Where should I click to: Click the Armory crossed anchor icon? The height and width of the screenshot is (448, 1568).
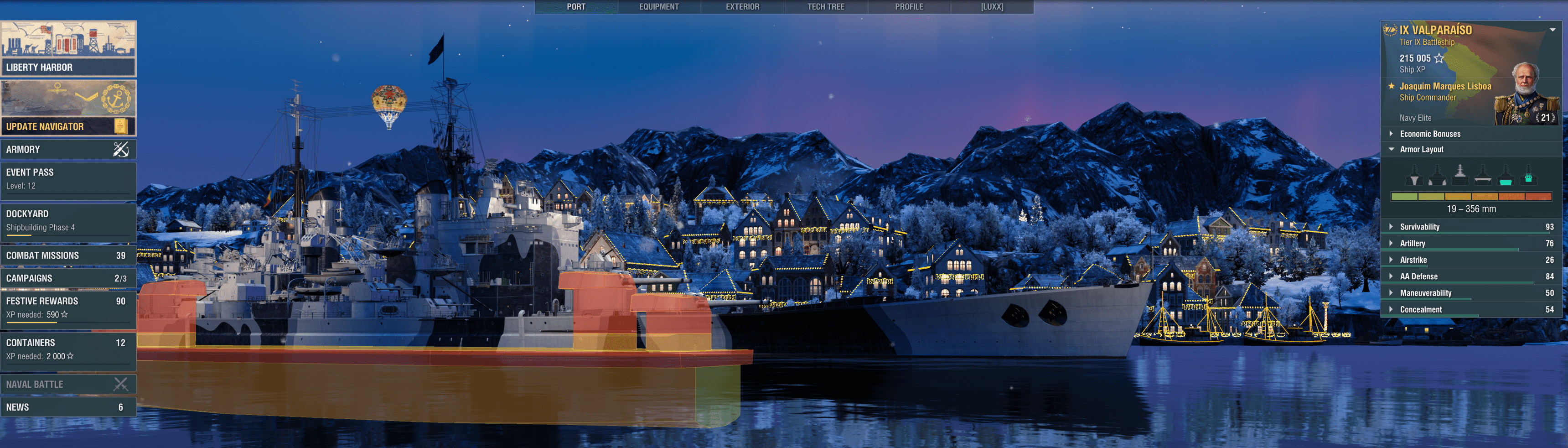(121, 149)
